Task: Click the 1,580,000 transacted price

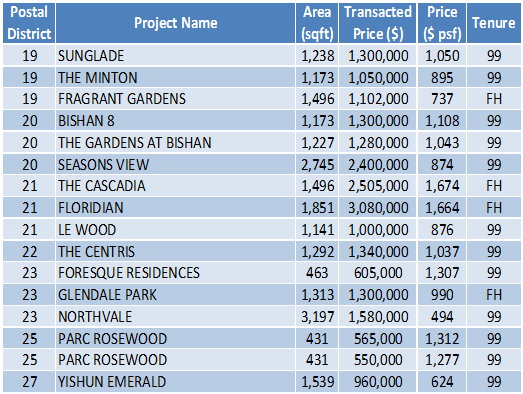Action: point(378,317)
